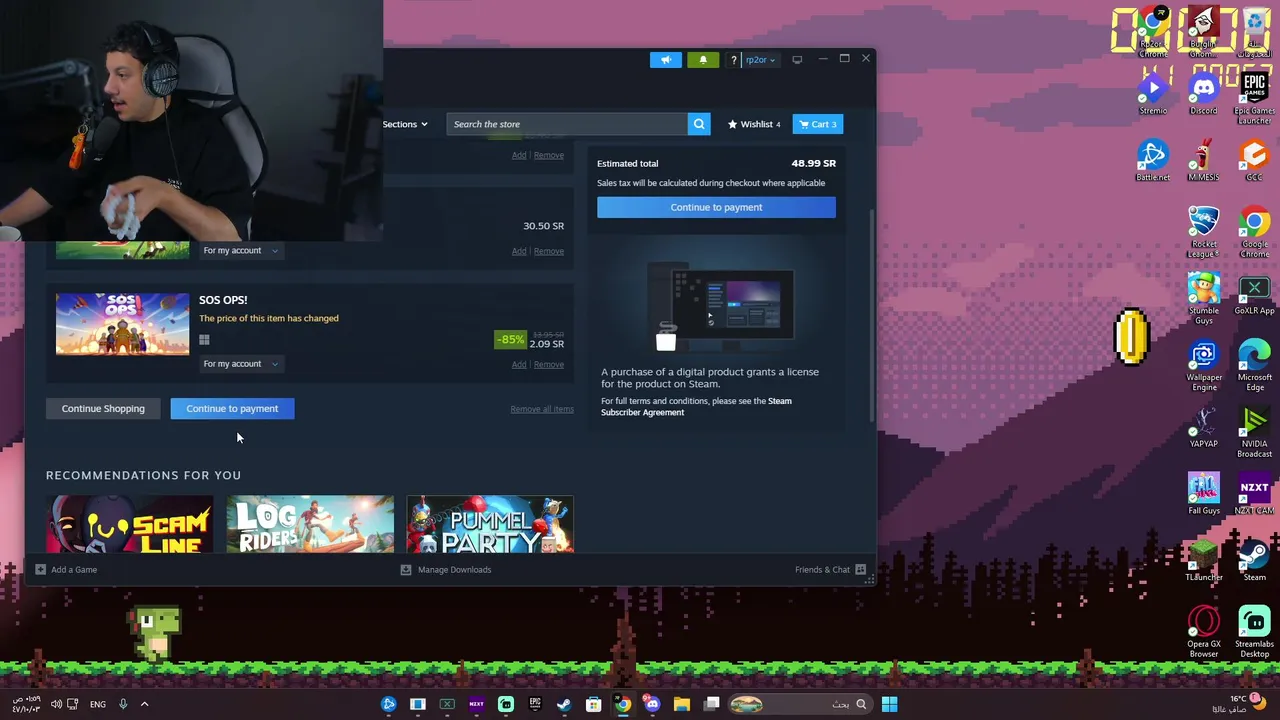Image resolution: width=1280 pixels, height=720 pixels.
Task: Open File Explorer from taskbar
Action: 682,704
